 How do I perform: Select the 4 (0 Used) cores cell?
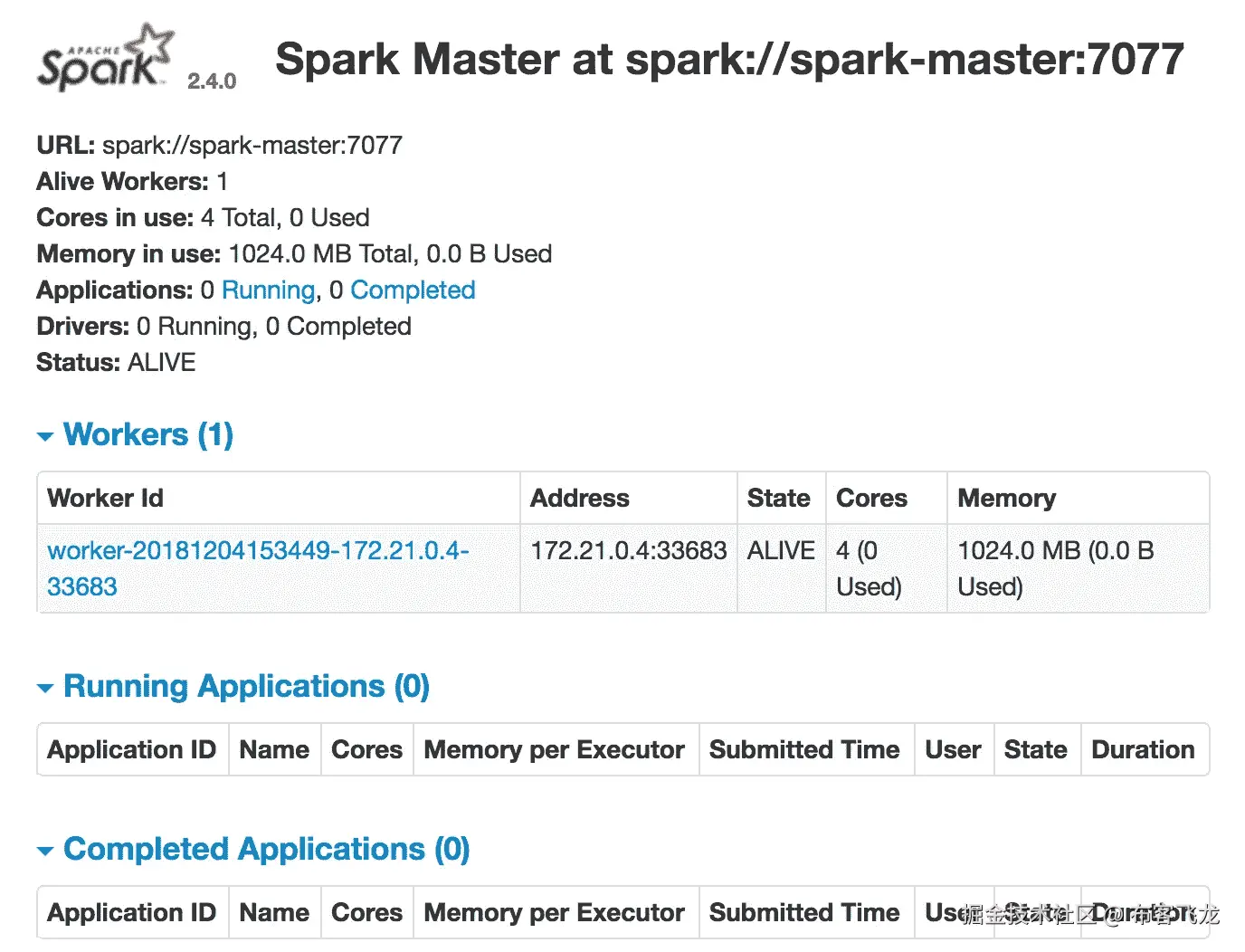[887, 568]
